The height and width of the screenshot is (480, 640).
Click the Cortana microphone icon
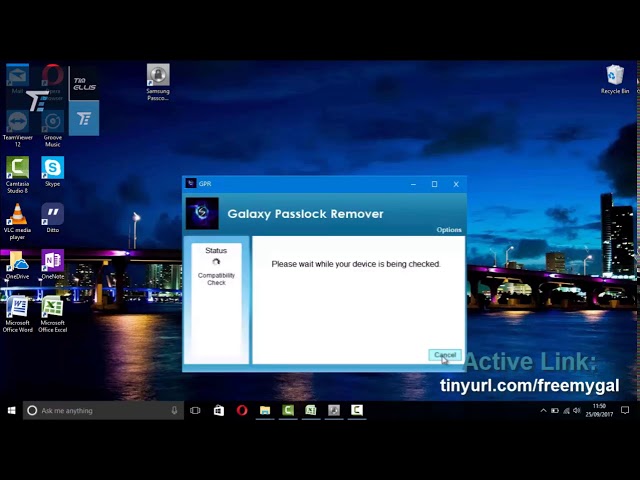tap(174, 411)
